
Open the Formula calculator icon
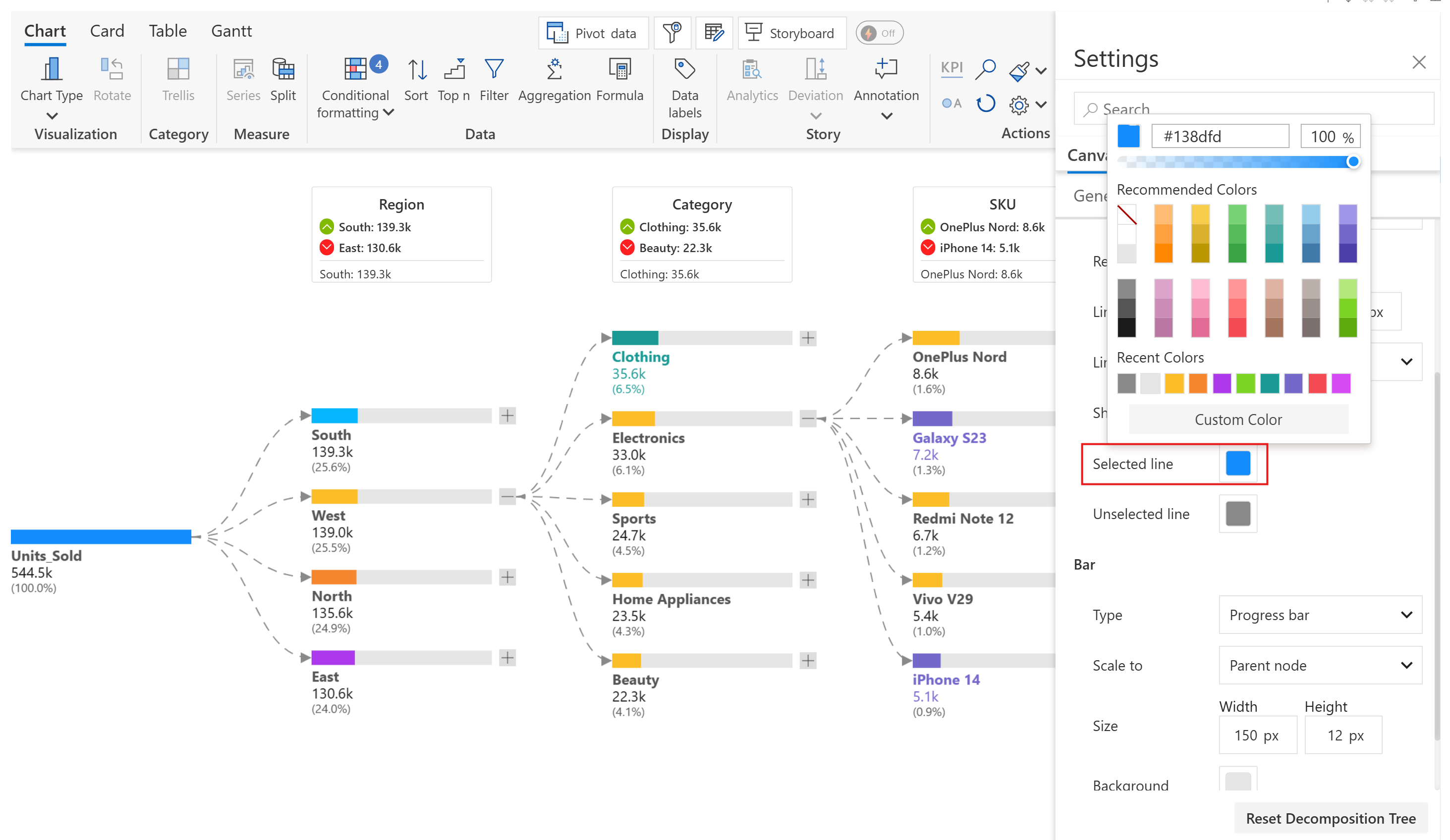[620, 69]
